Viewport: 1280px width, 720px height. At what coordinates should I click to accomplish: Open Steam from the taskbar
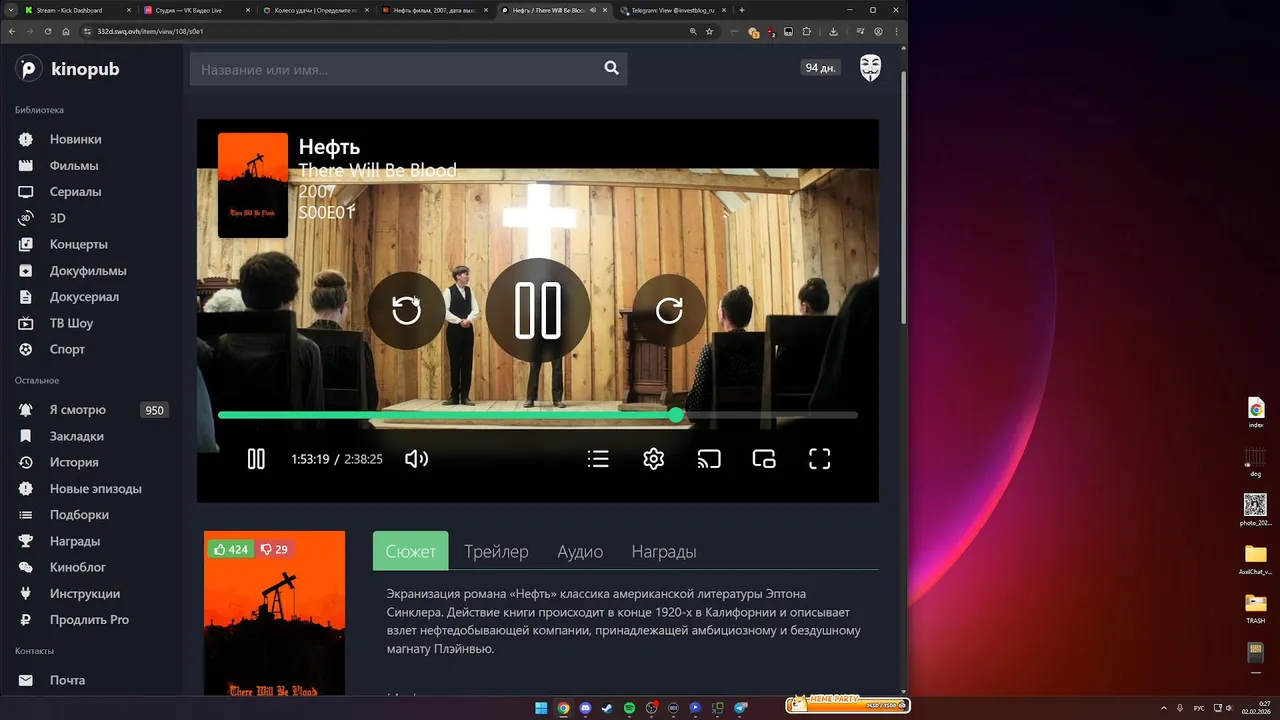607,708
